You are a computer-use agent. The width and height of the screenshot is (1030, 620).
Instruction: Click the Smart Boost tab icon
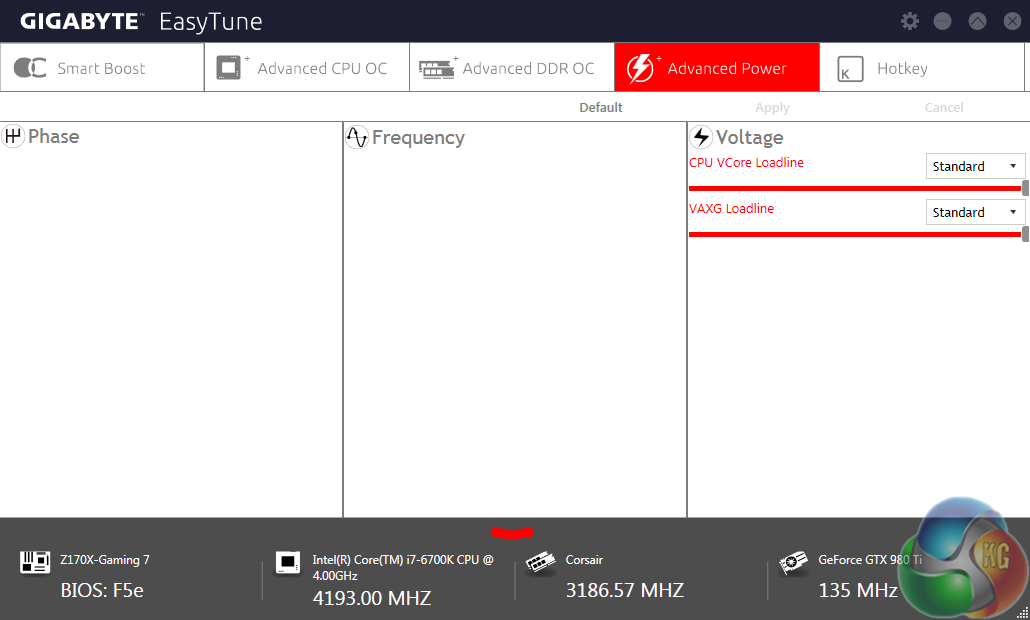(30, 68)
